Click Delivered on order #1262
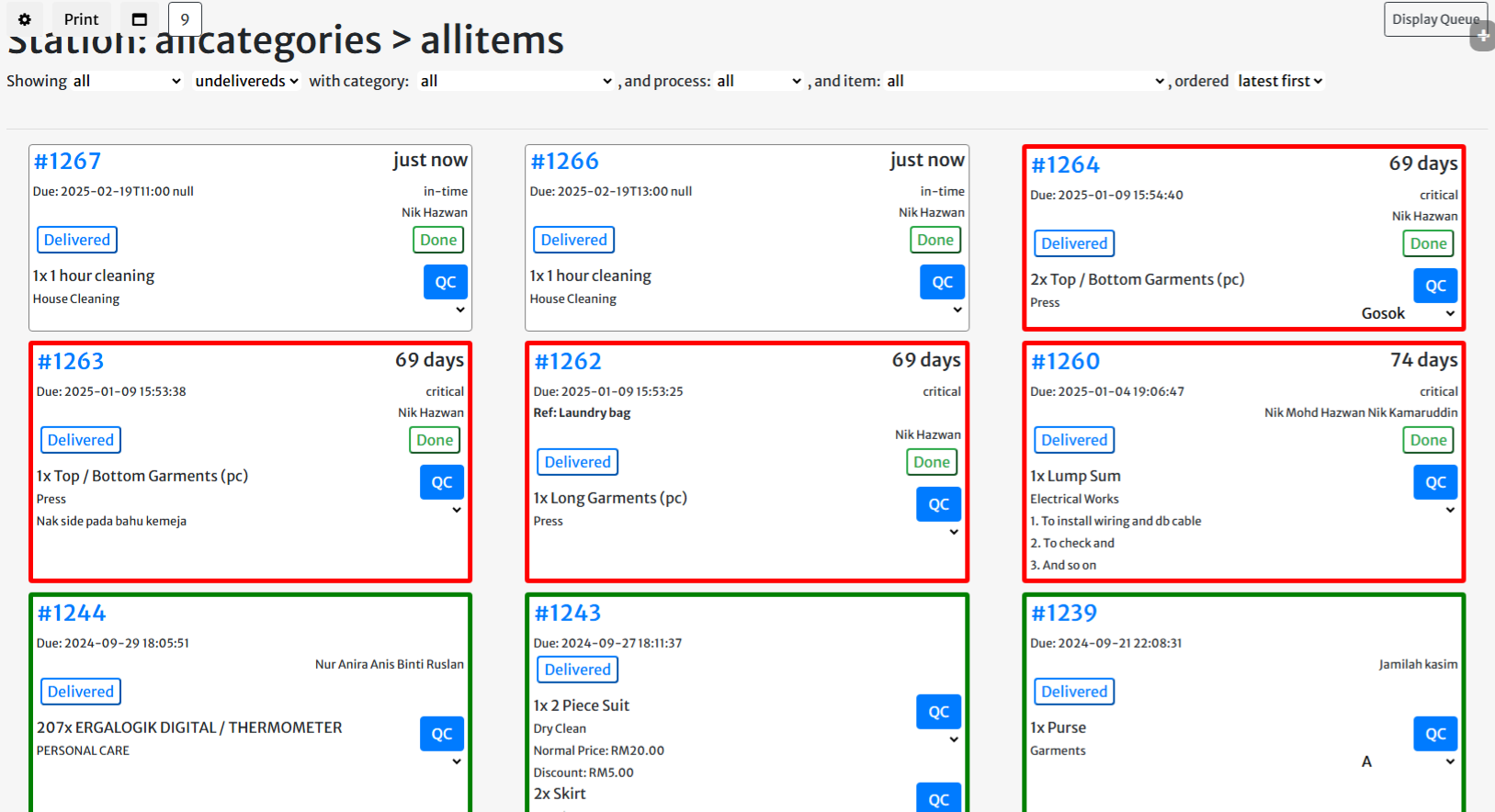Image resolution: width=1495 pixels, height=812 pixels. click(x=578, y=462)
